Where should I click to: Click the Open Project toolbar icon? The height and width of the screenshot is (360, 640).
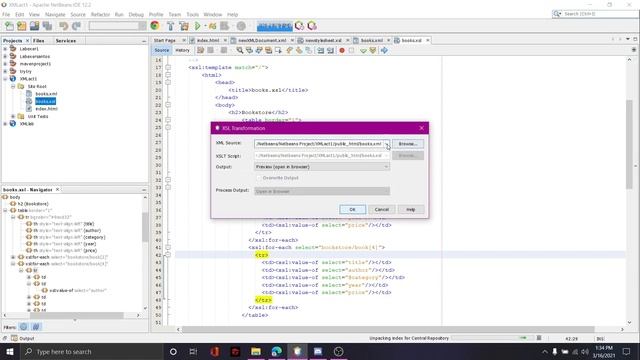click(34, 26)
